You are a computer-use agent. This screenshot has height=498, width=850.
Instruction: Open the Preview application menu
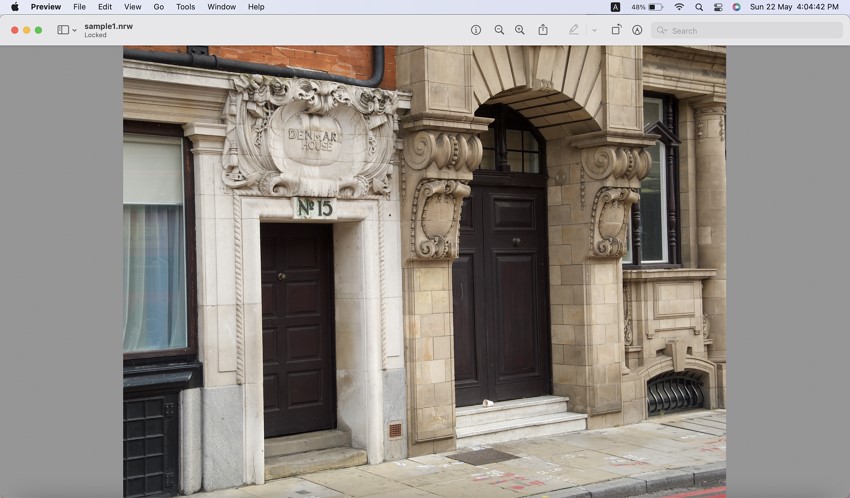tap(46, 7)
